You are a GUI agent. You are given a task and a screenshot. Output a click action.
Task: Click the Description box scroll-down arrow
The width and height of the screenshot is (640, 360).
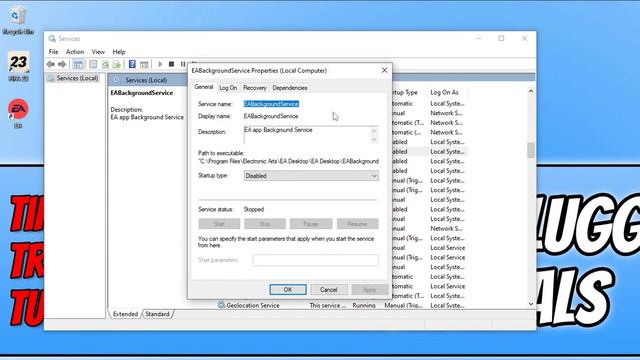[x=374, y=139]
